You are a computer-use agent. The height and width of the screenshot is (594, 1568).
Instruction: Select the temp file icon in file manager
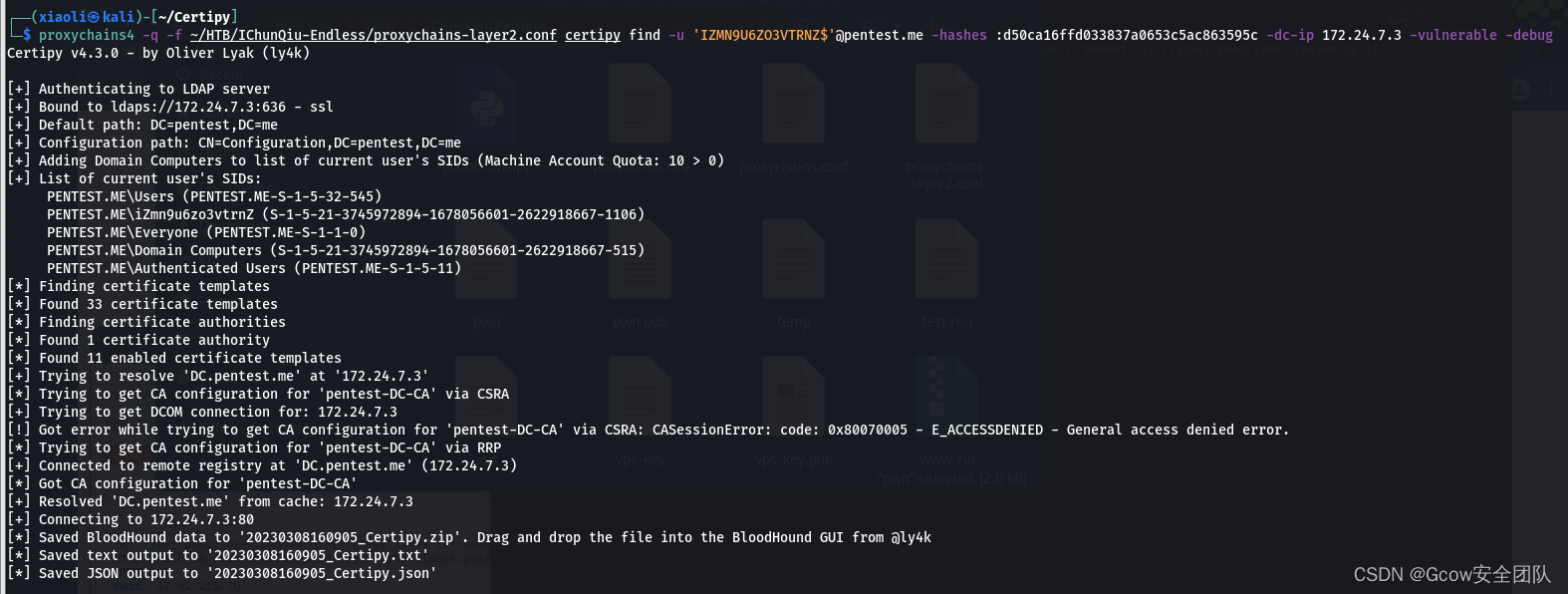point(793,259)
